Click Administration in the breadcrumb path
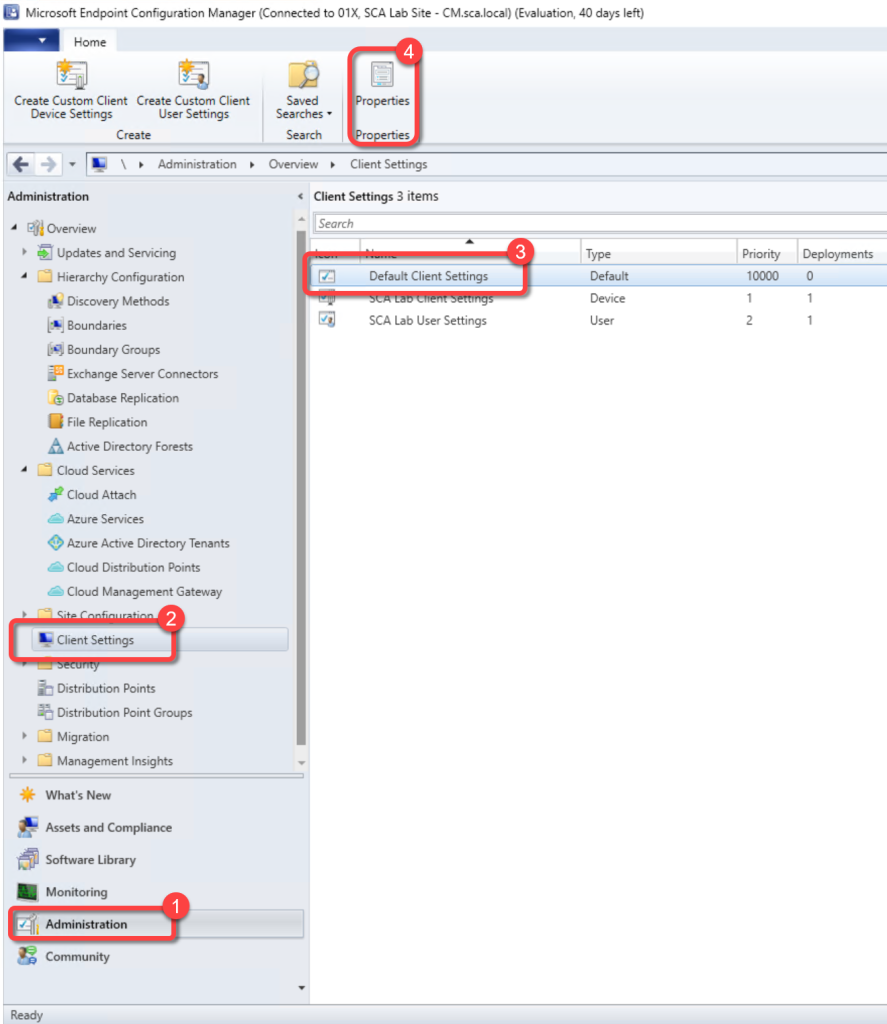The height and width of the screenshot is (1024, 887). point(197,164)
